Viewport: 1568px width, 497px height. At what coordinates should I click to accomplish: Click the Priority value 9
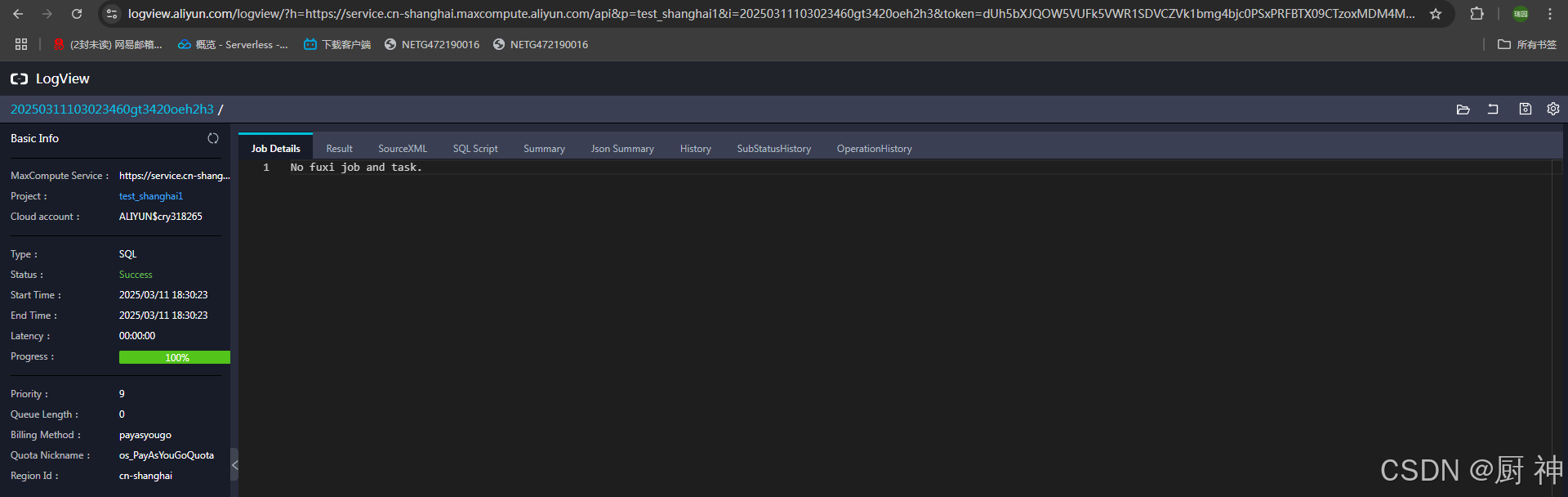tap(122, 394)
